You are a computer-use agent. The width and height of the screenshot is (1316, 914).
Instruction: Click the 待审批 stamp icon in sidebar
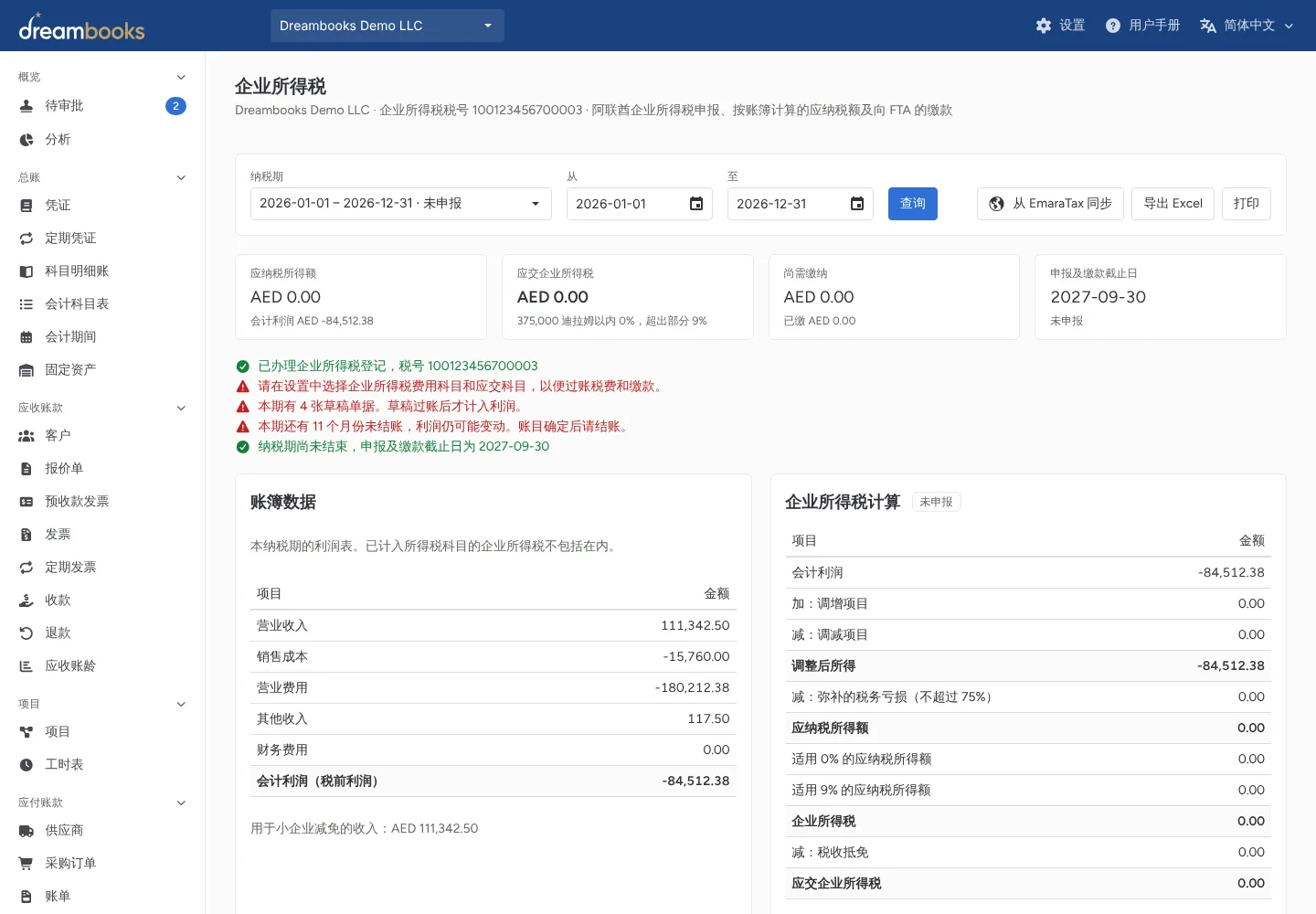pos(27,106)
